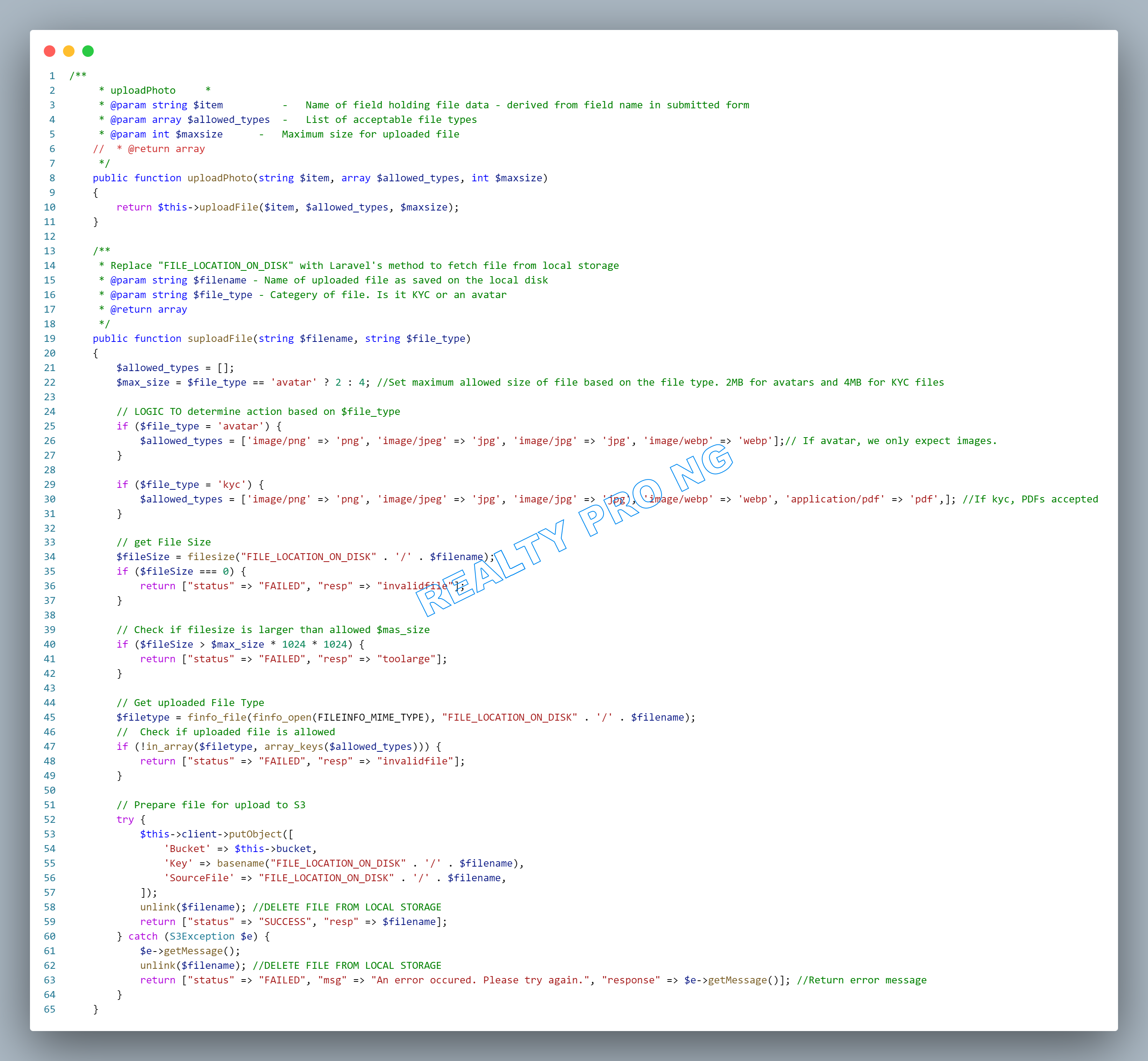Click line number 1 in the gutter
This screenshot has width=1148, height=1061.
tap(53, 76)
